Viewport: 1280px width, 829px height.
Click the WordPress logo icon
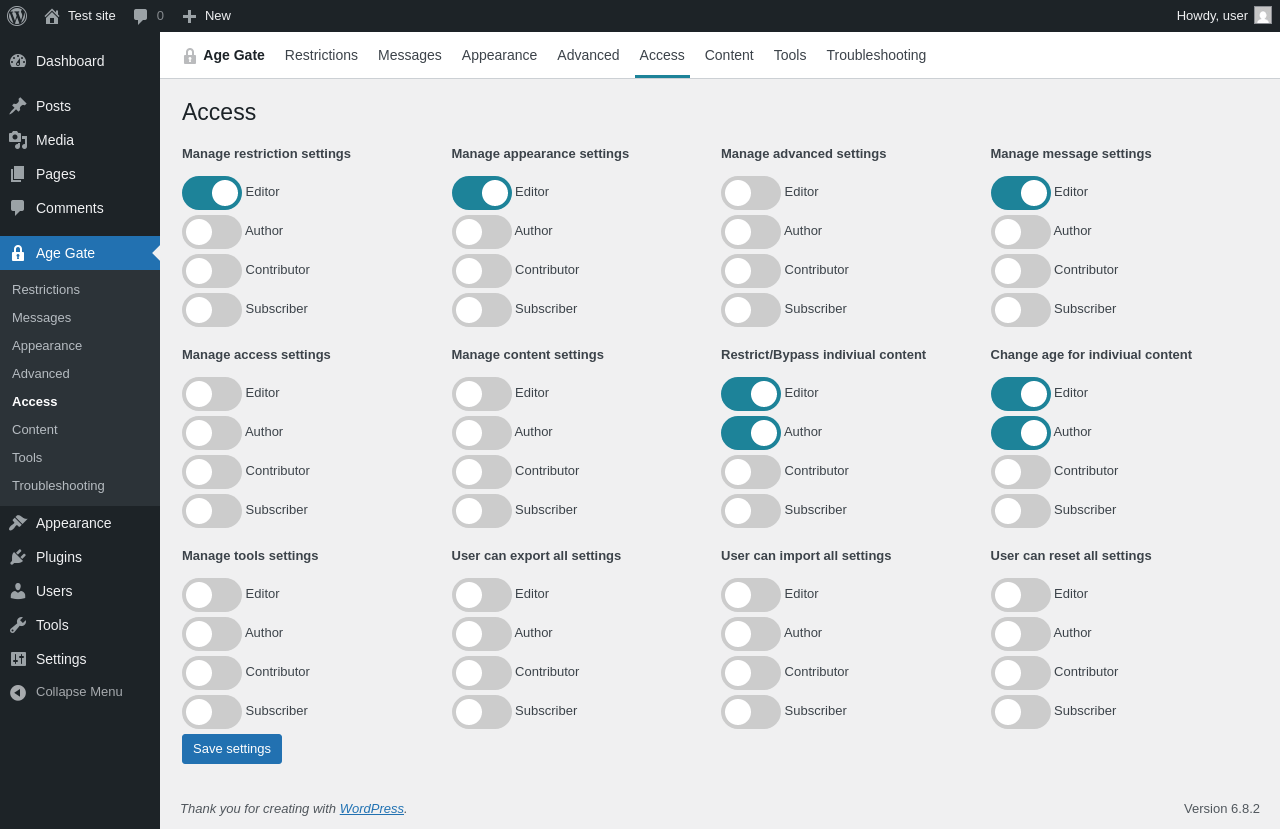17,16
